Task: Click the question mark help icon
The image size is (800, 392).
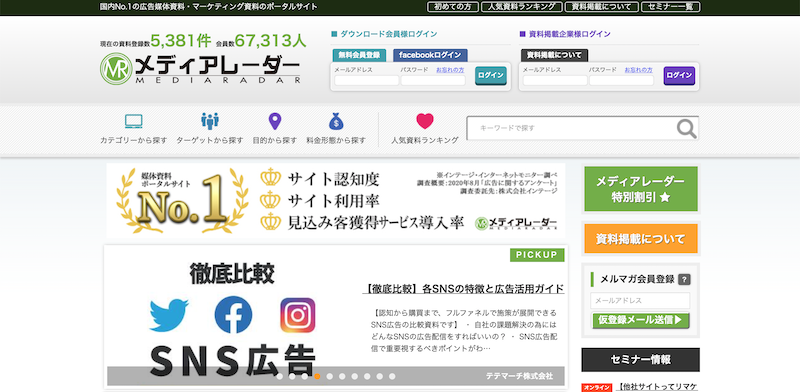Action: click(x=685, y=279)
